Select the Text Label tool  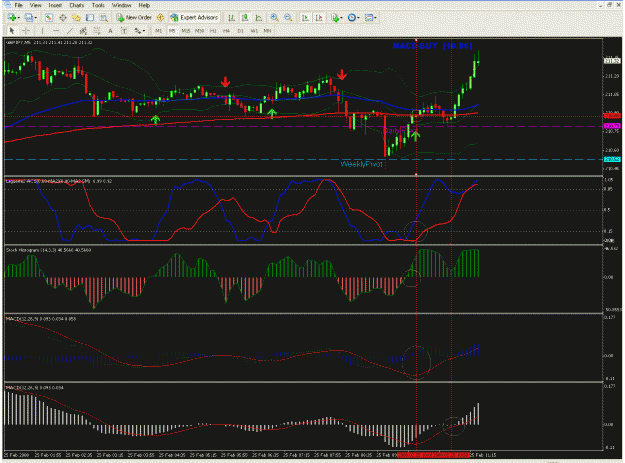[x=124, y=31]
